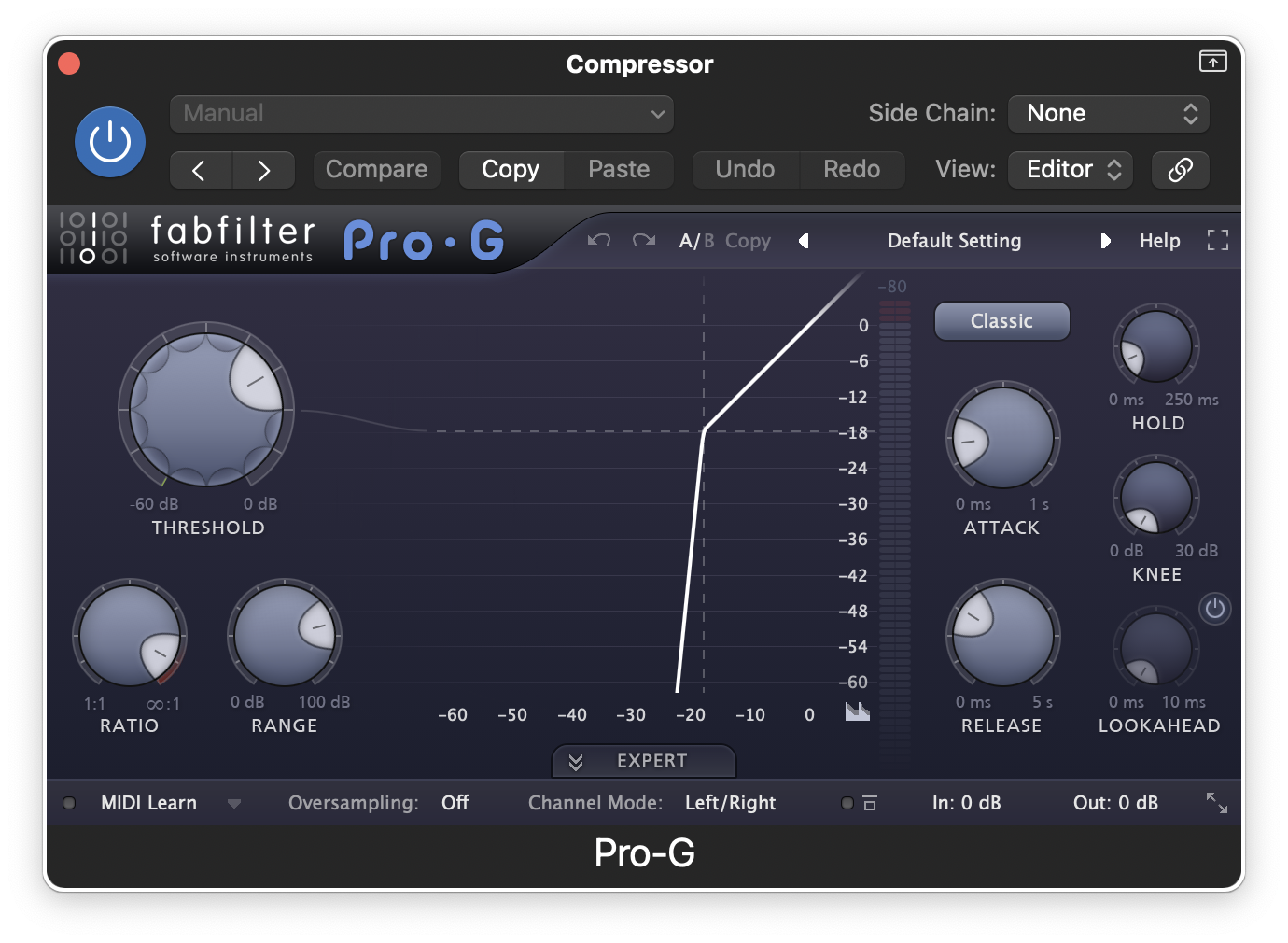The height and width of the screenshot is (943, 1288).
Task: Open the Manual preset dropdown
Action: tap(422, 114)
